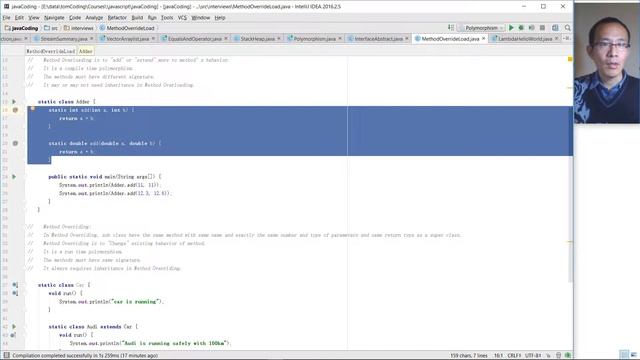Open the Analyze menu
The height and width of the screenshot is (360, 640).
click(94, 18)
